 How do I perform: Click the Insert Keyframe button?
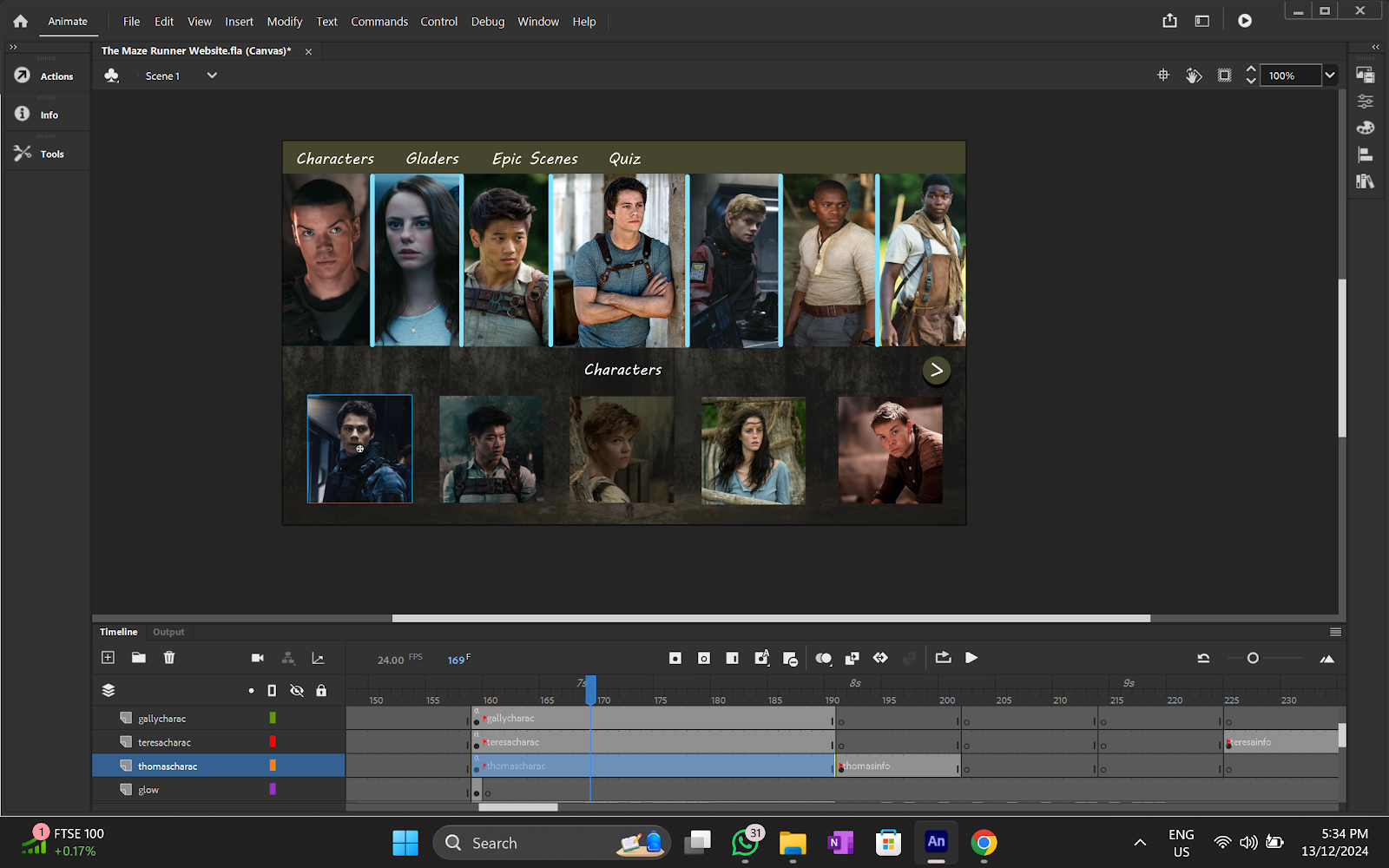[675, 658]
